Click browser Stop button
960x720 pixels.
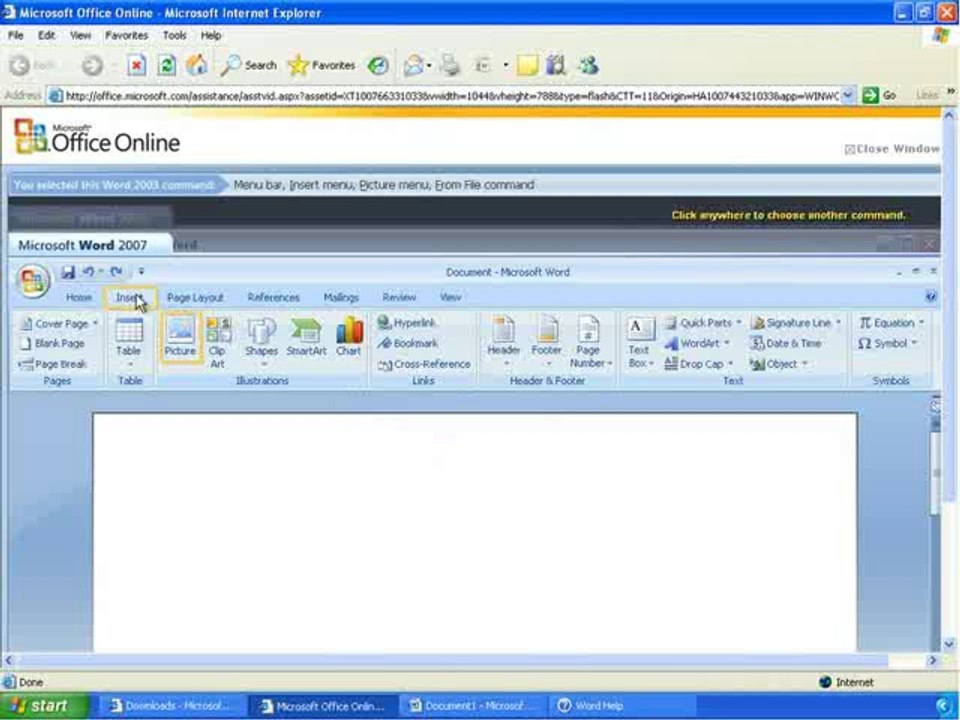pos(137,65)
